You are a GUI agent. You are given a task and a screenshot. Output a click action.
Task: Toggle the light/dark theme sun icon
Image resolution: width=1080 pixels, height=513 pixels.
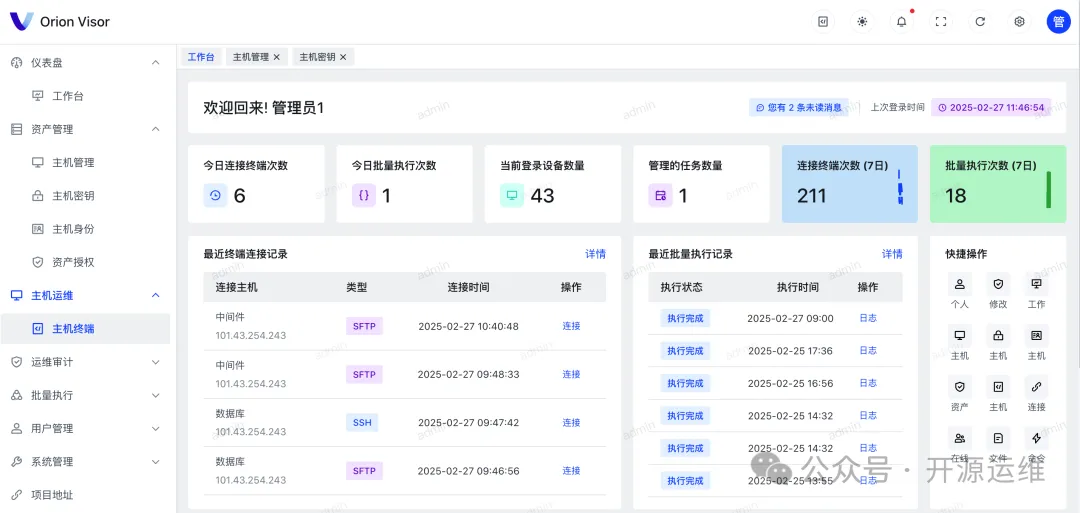tap(862, 21)
